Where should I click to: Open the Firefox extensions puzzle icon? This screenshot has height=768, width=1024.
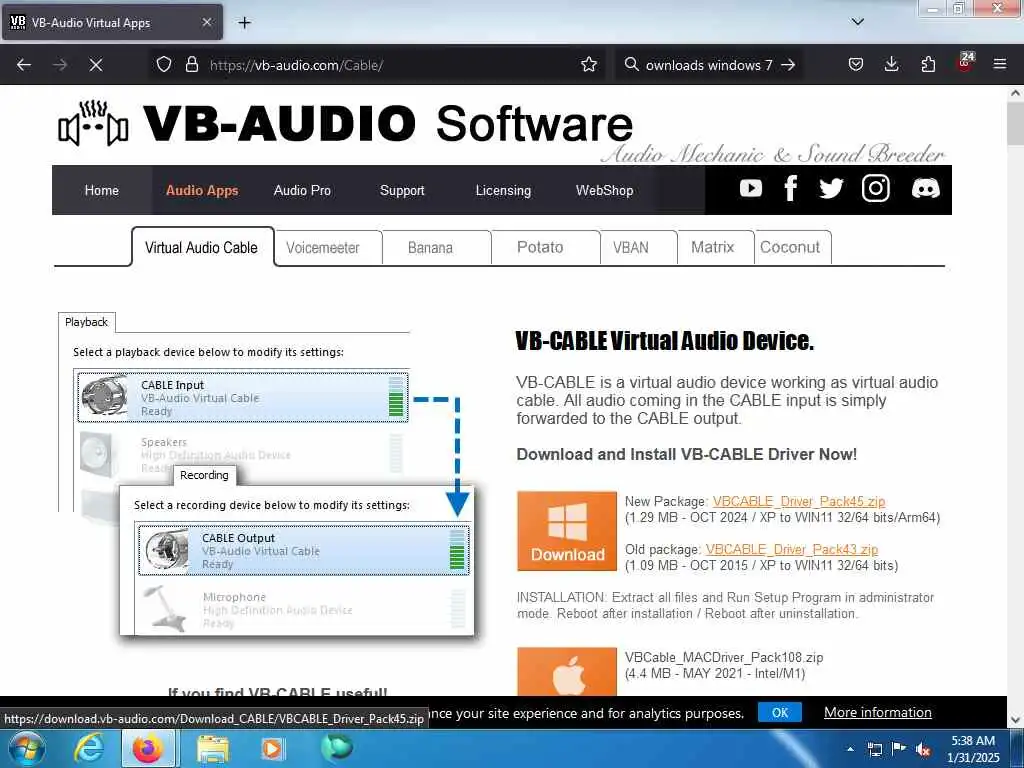928,65
